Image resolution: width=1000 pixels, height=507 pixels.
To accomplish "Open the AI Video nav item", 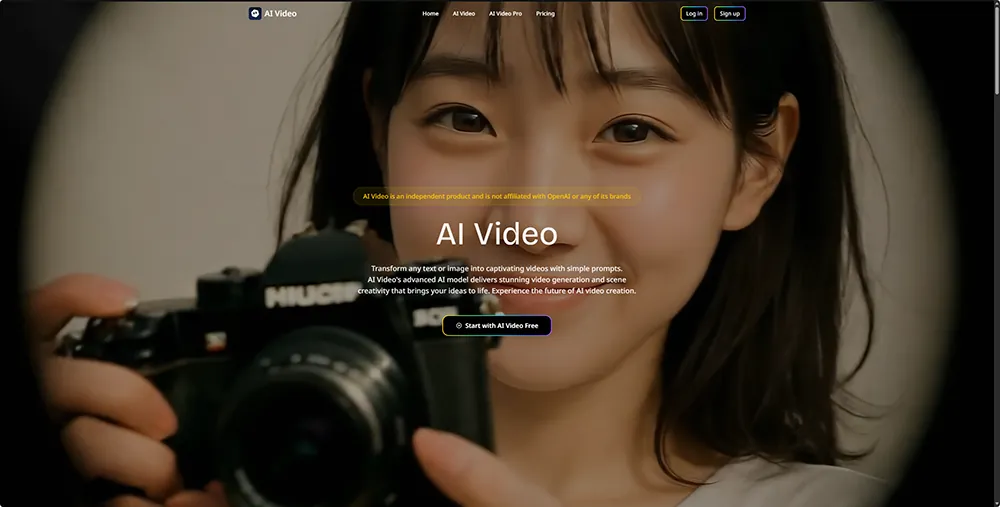I will click(464, 13).
